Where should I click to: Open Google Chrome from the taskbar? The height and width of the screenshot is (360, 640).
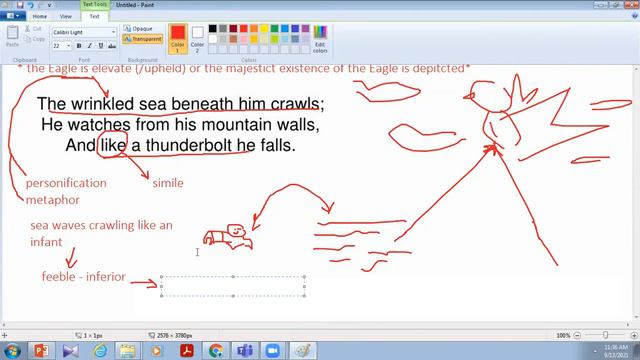point(216,351)
